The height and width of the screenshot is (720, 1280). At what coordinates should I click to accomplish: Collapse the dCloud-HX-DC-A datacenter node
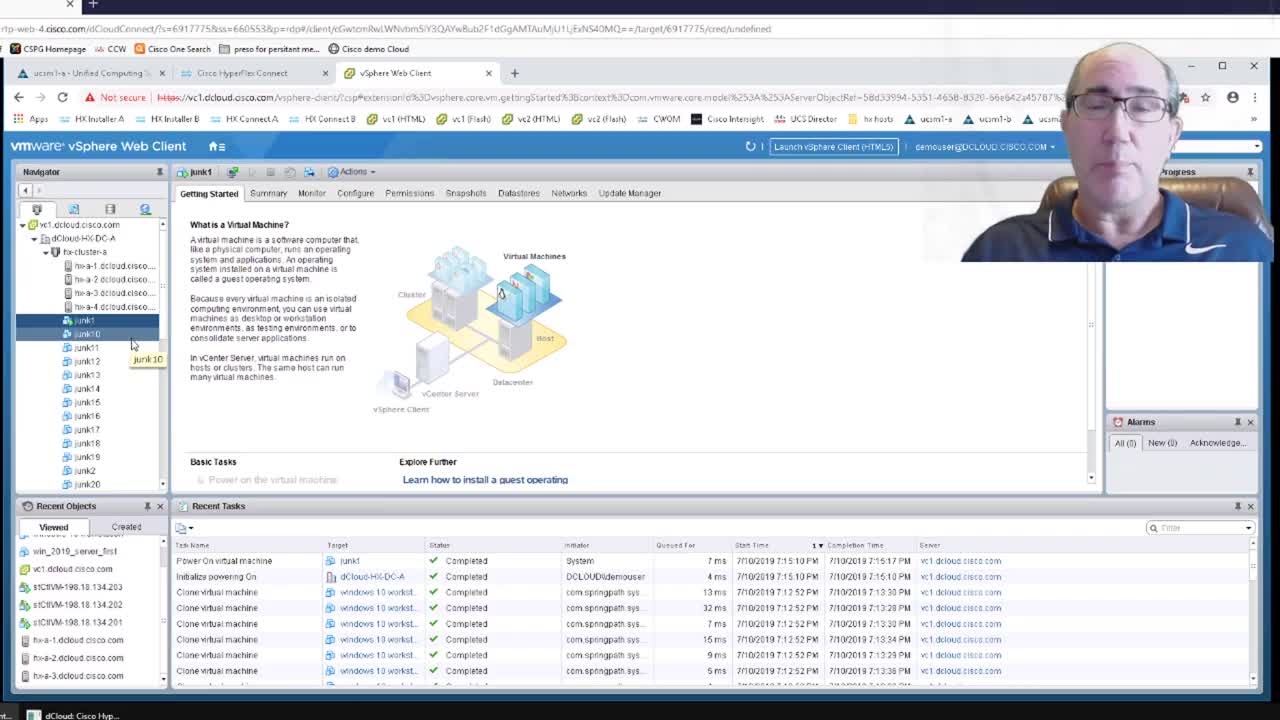click(34, 239)
